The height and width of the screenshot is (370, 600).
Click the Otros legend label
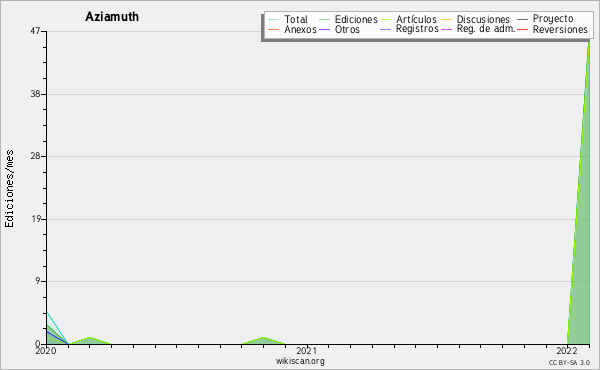click(347, 29)
